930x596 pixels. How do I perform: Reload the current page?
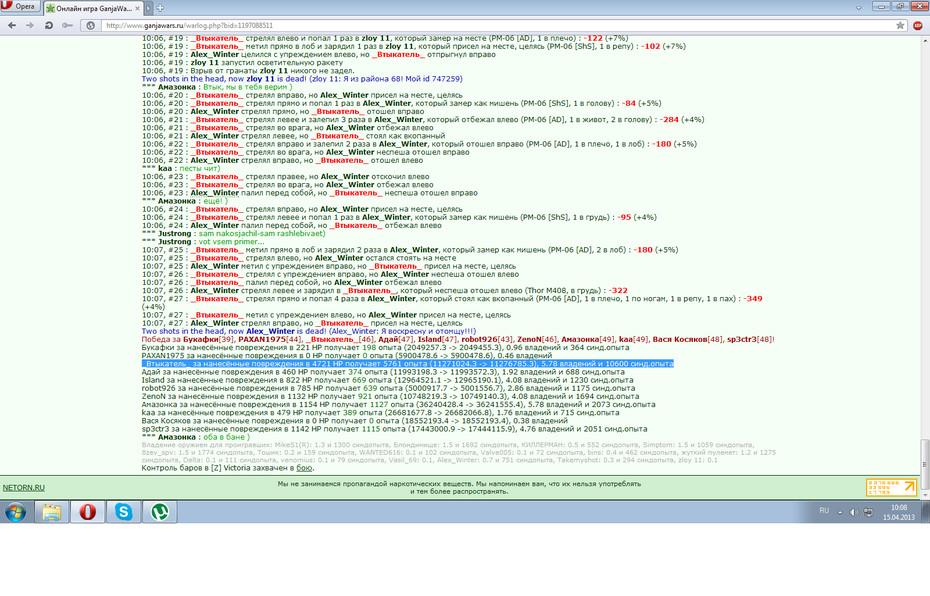point(49,26)
